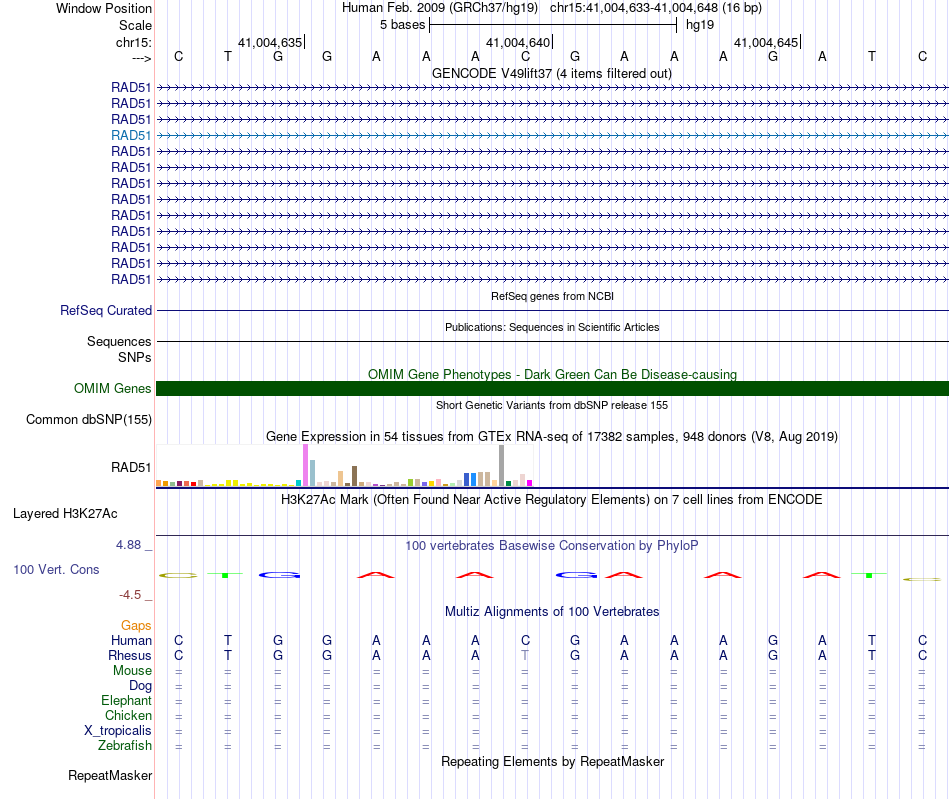Click the Layered H3K27Ac track label
The image size is (950, 799).
[x=65, y=514]
